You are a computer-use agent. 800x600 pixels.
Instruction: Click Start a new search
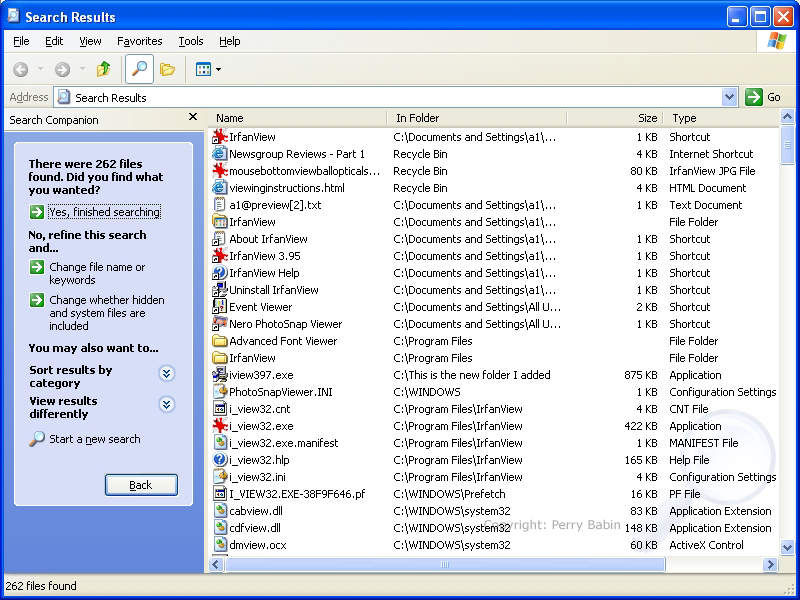[94, 439]
